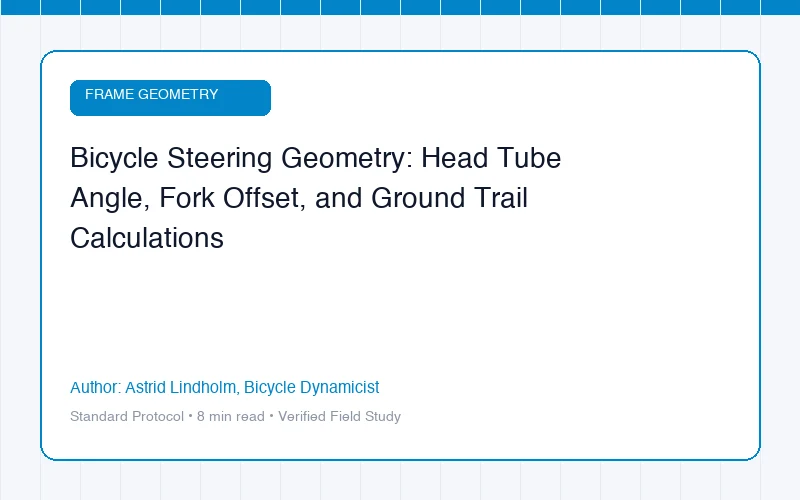Click the FRAME GEOMETRY category badge
Image resolution: width=800 pixels, height=500 pixels.
coord(170,97)
